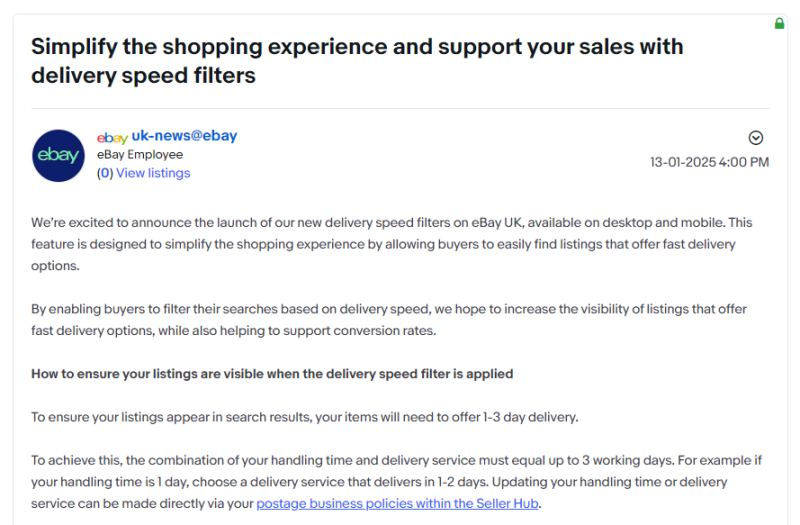Click the round eBay profile avatar

coord(58,155)
